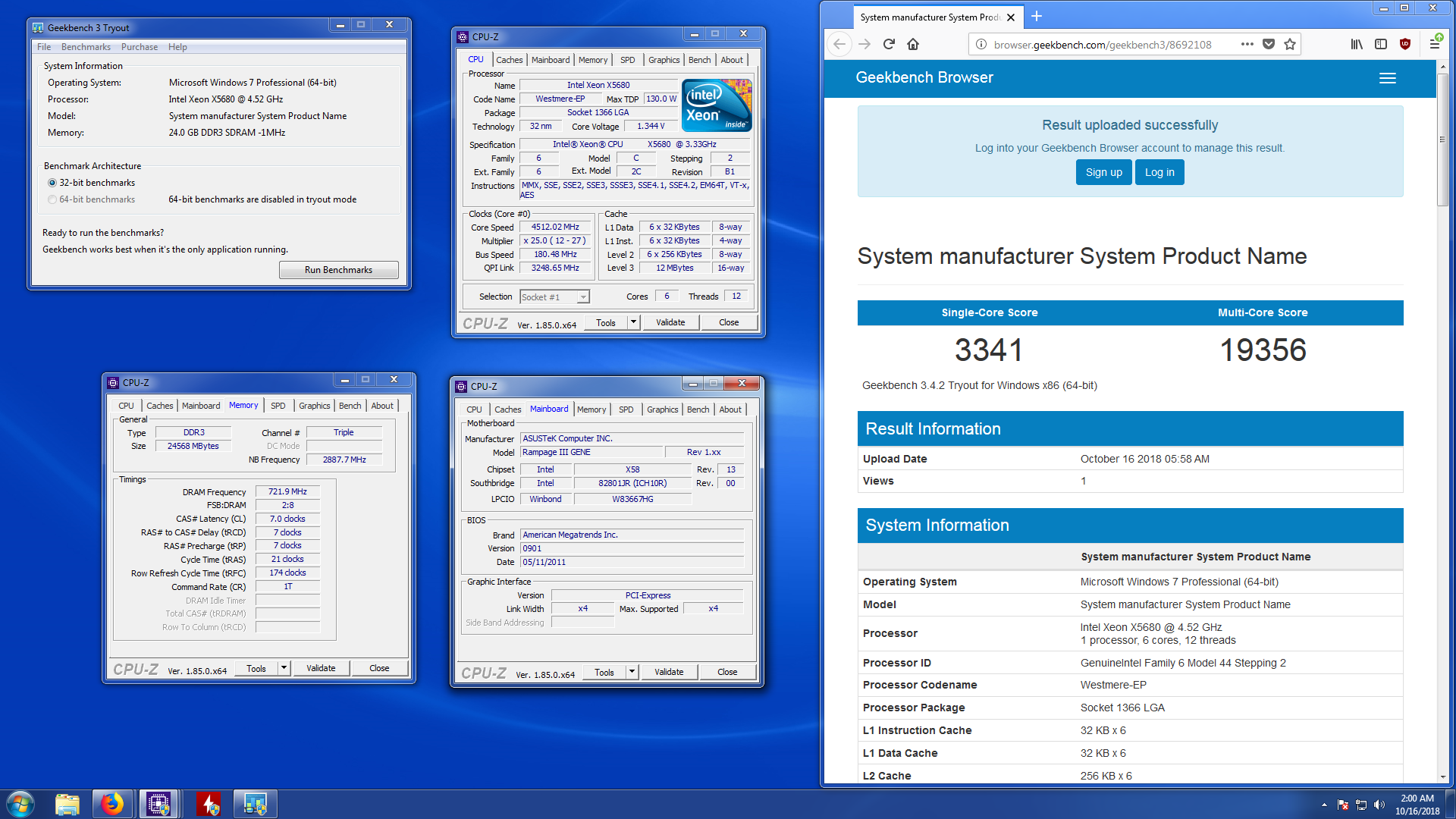Open Geekbench Browser navigation hamburger menu
1456x819 pixels.
1388,78
